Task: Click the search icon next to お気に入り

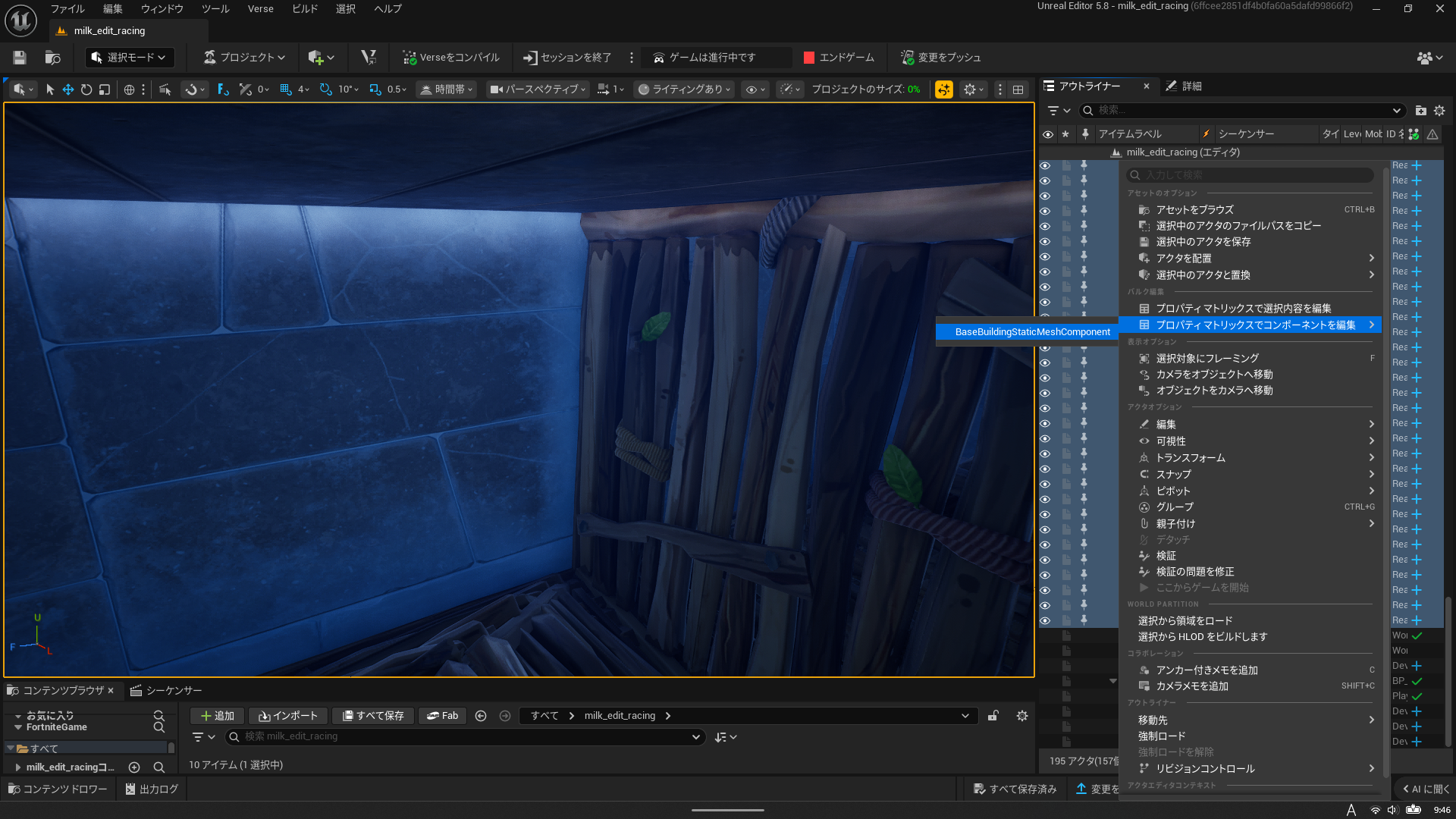Action: (x=158, y=715)
